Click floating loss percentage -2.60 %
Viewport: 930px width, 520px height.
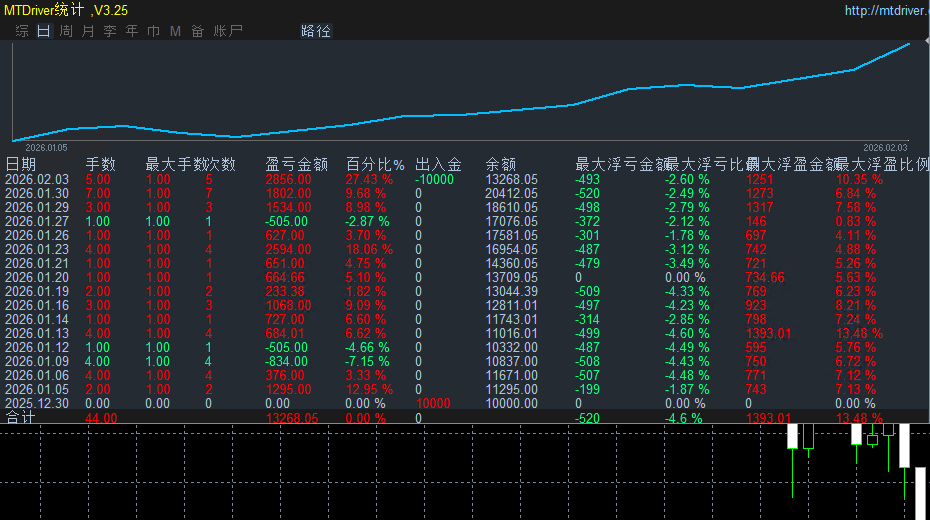point(687,179)
